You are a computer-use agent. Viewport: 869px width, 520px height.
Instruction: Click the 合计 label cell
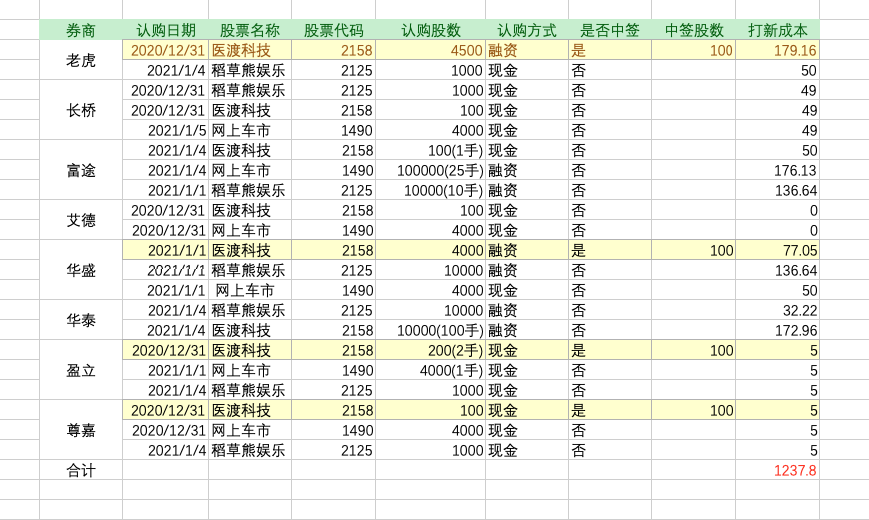point(81,470)
